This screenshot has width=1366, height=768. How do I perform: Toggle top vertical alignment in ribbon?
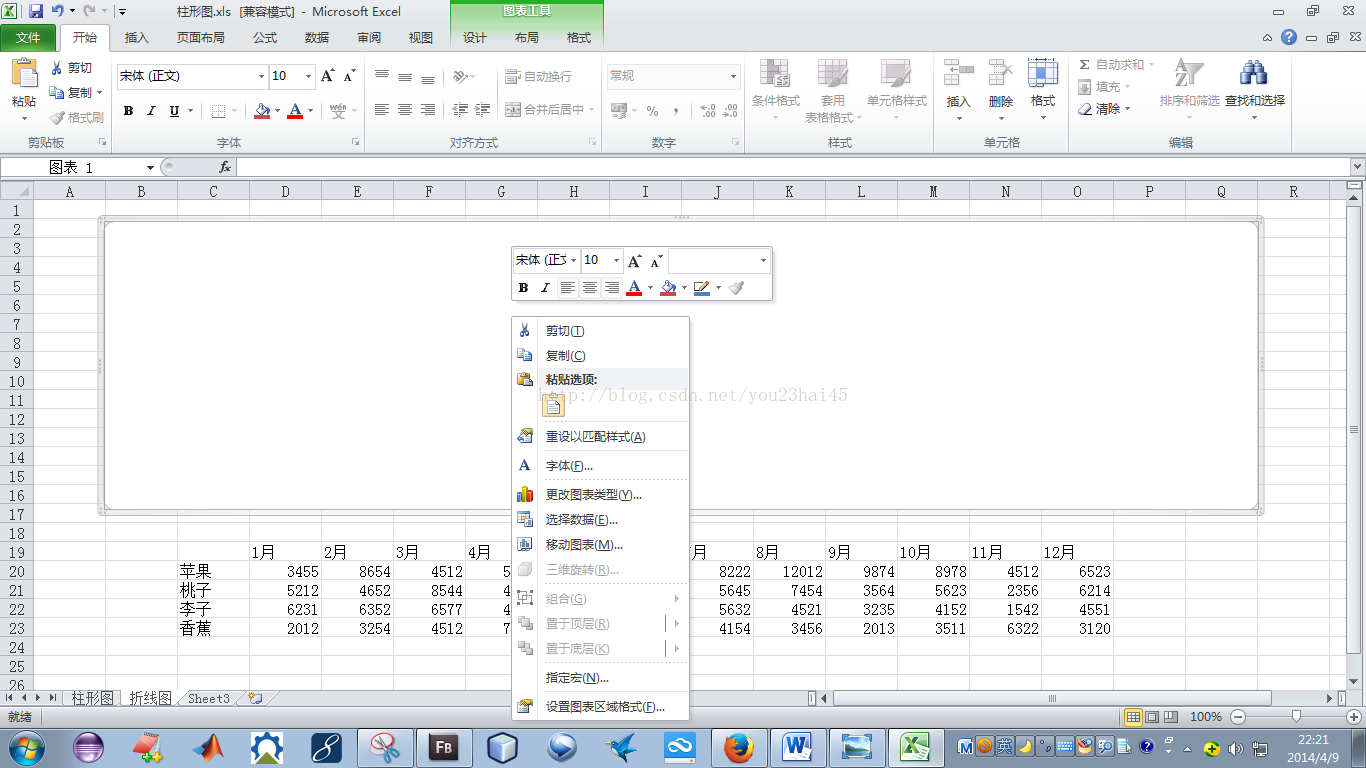tap(381, 76)
